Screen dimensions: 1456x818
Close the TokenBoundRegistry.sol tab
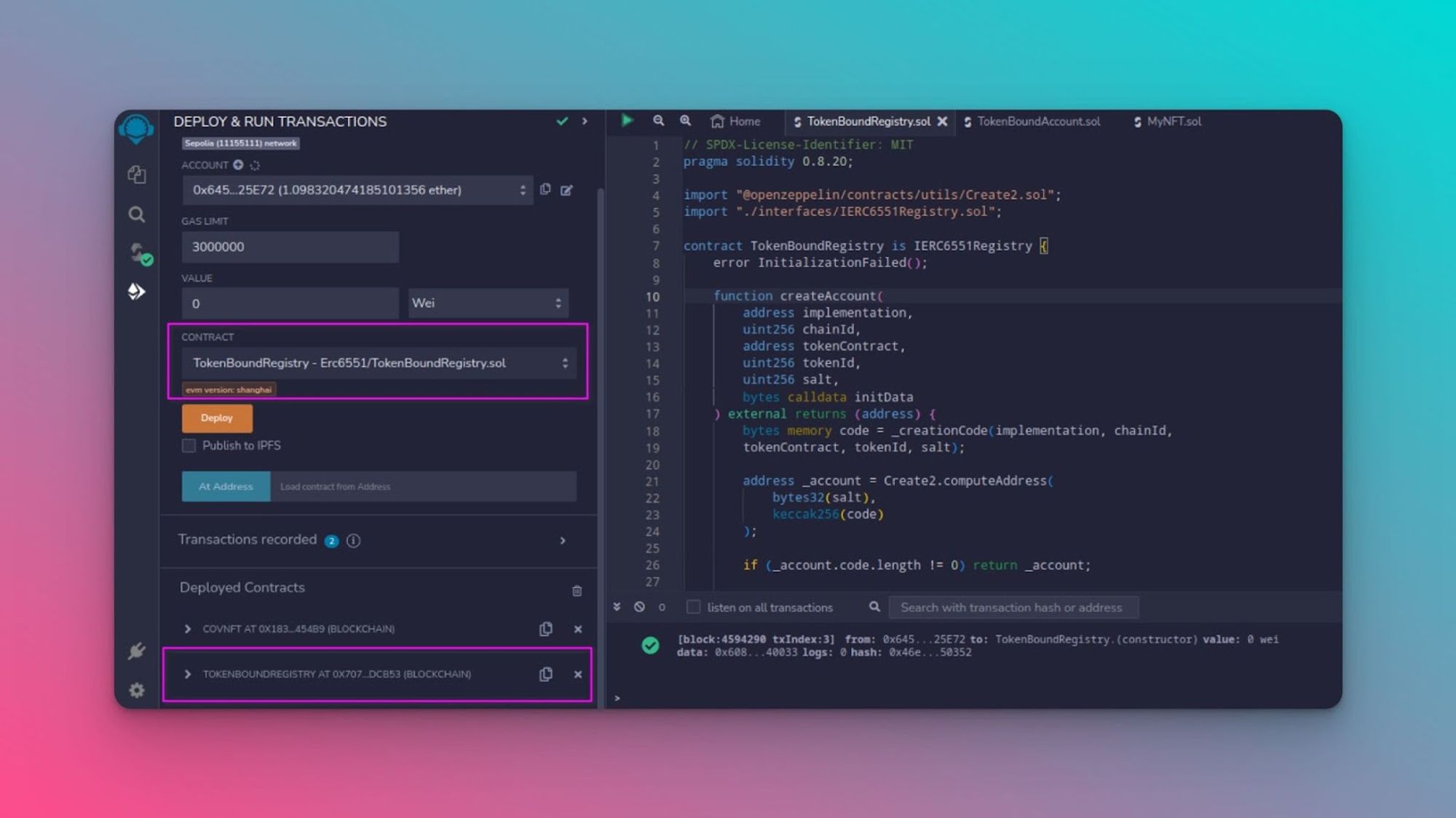(x=942, y=122)
